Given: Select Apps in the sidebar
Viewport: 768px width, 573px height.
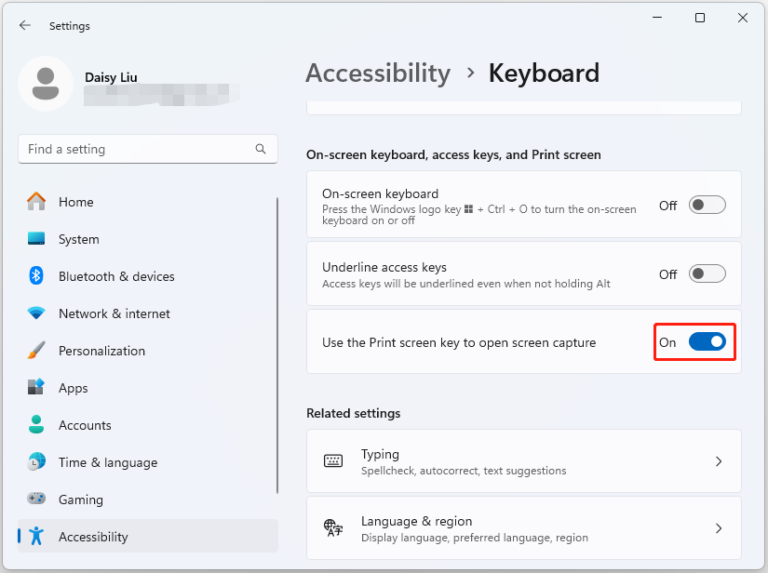Looking at the screenshot, I should pos(73,388).
